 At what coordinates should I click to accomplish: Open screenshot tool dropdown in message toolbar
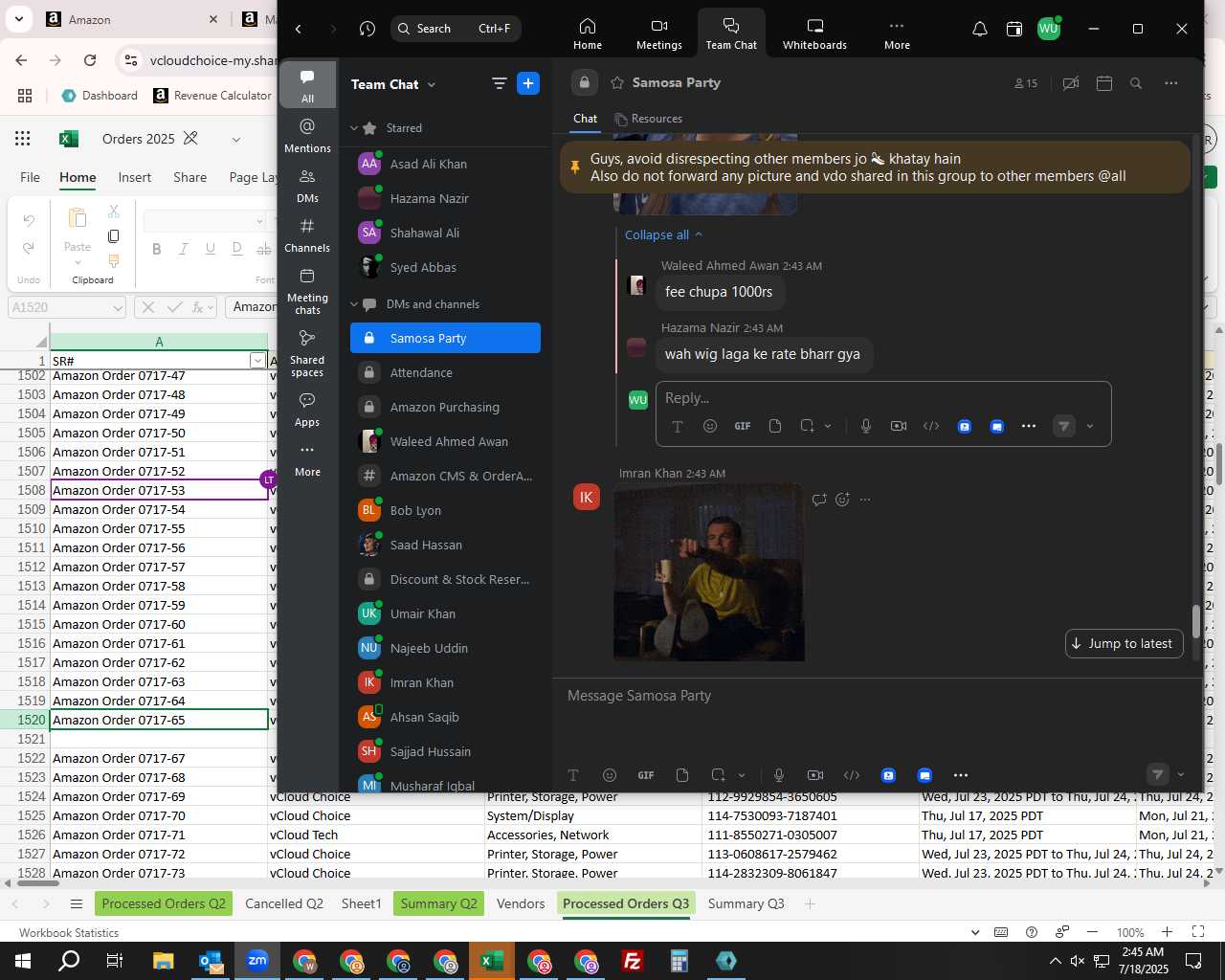tap(742, 775)
